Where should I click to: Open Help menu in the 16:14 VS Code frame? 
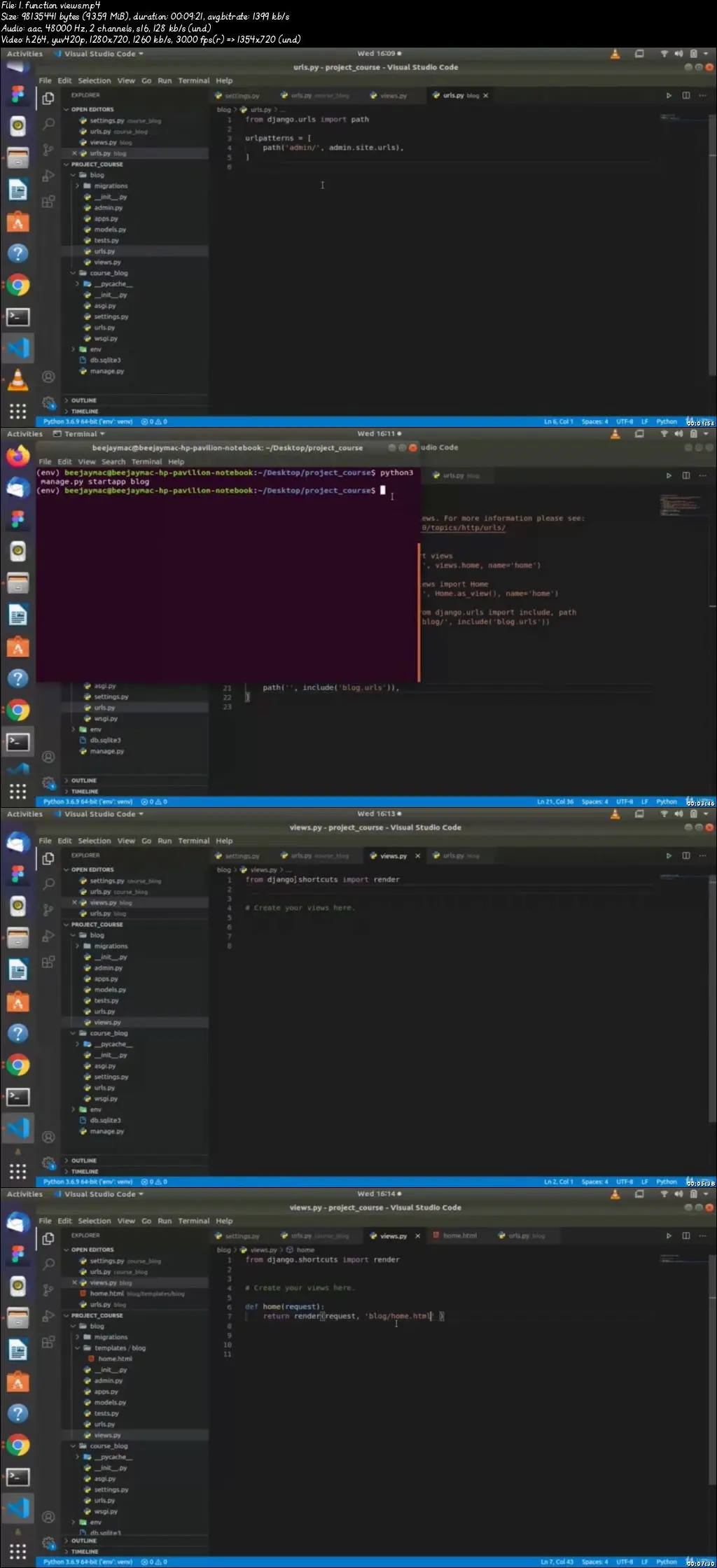[x=224, y=1221]
